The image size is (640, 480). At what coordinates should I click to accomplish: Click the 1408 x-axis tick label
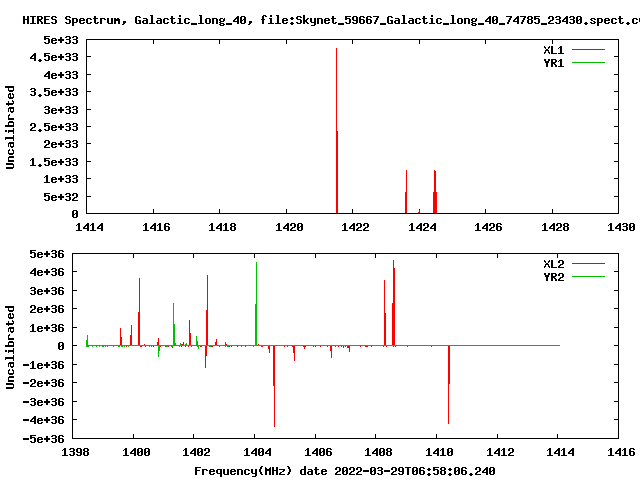point(378,452)
